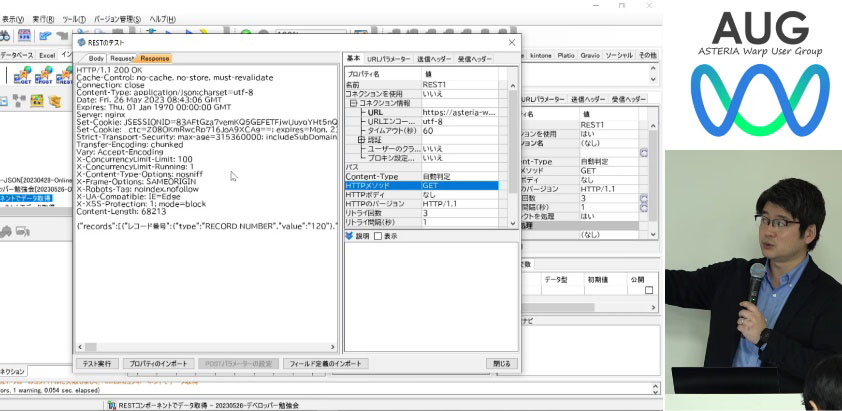Toggle the 公開 checkbox in background variable table
The height and width of the screenshot is (411, 842).
649,290
